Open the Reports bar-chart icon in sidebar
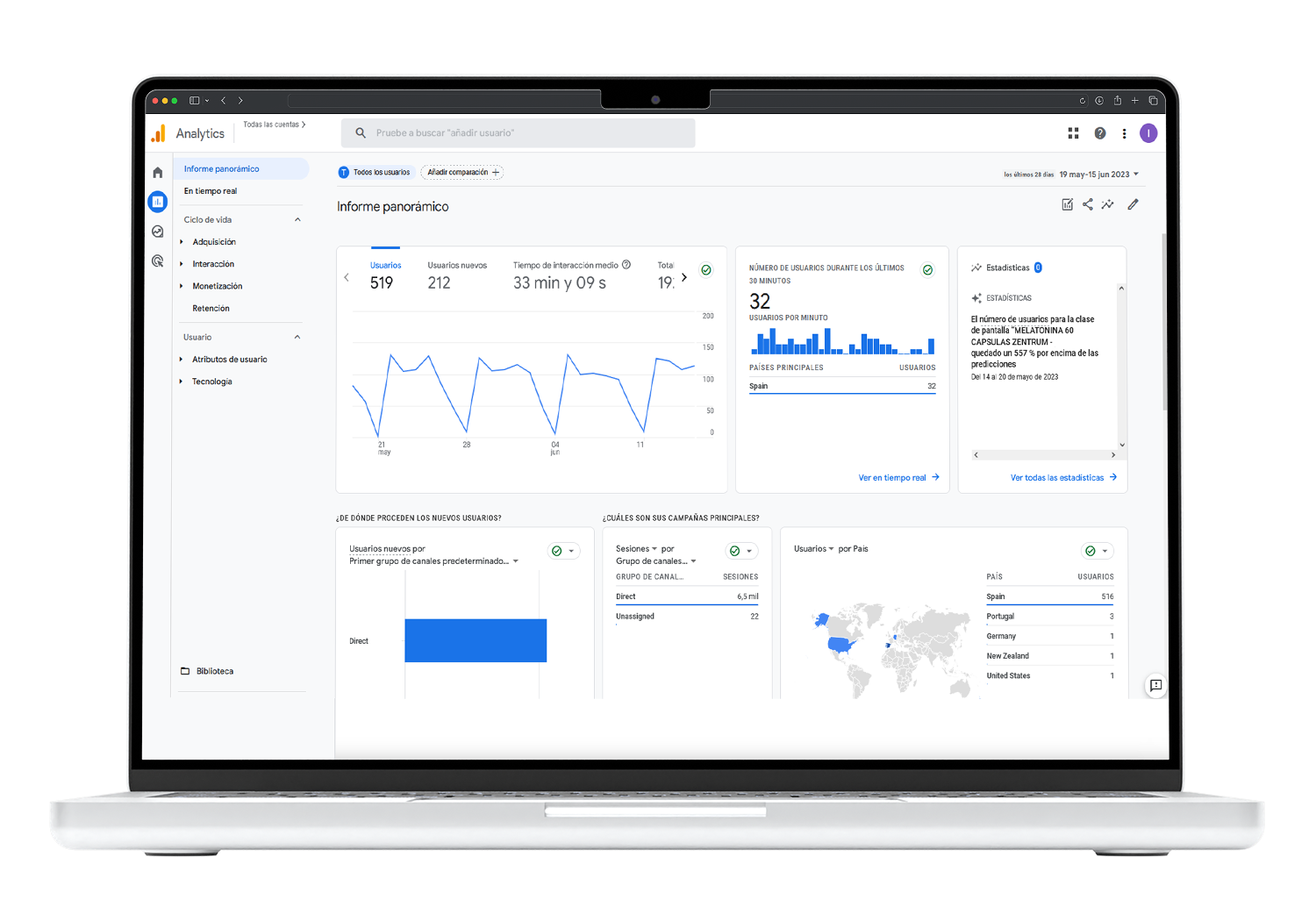The height and width of the screenshot is (921, 1316). [158, 202]
